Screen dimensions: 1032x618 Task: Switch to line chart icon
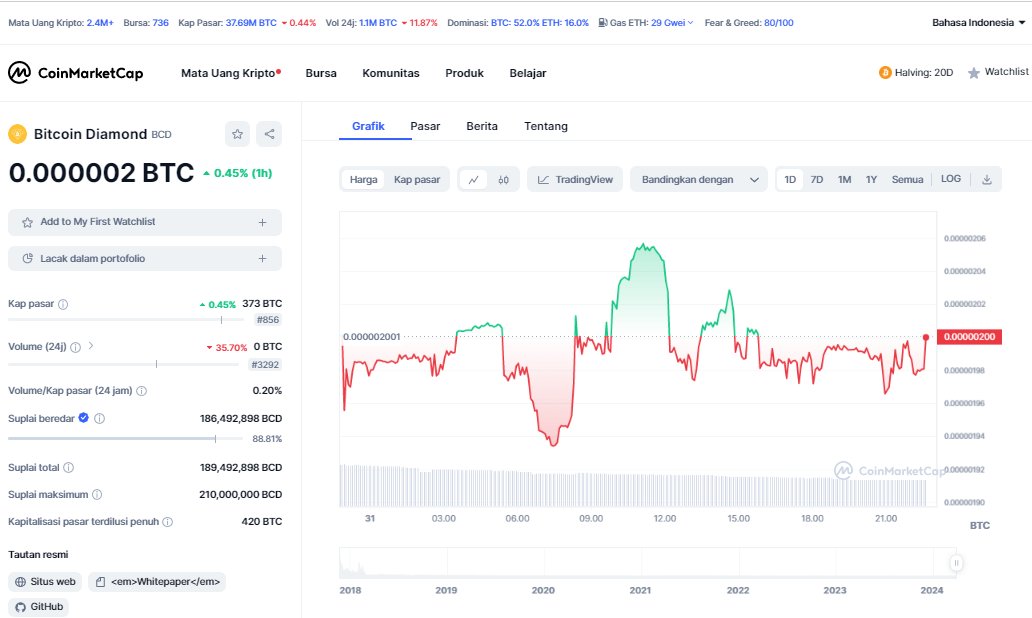[473, 180]
